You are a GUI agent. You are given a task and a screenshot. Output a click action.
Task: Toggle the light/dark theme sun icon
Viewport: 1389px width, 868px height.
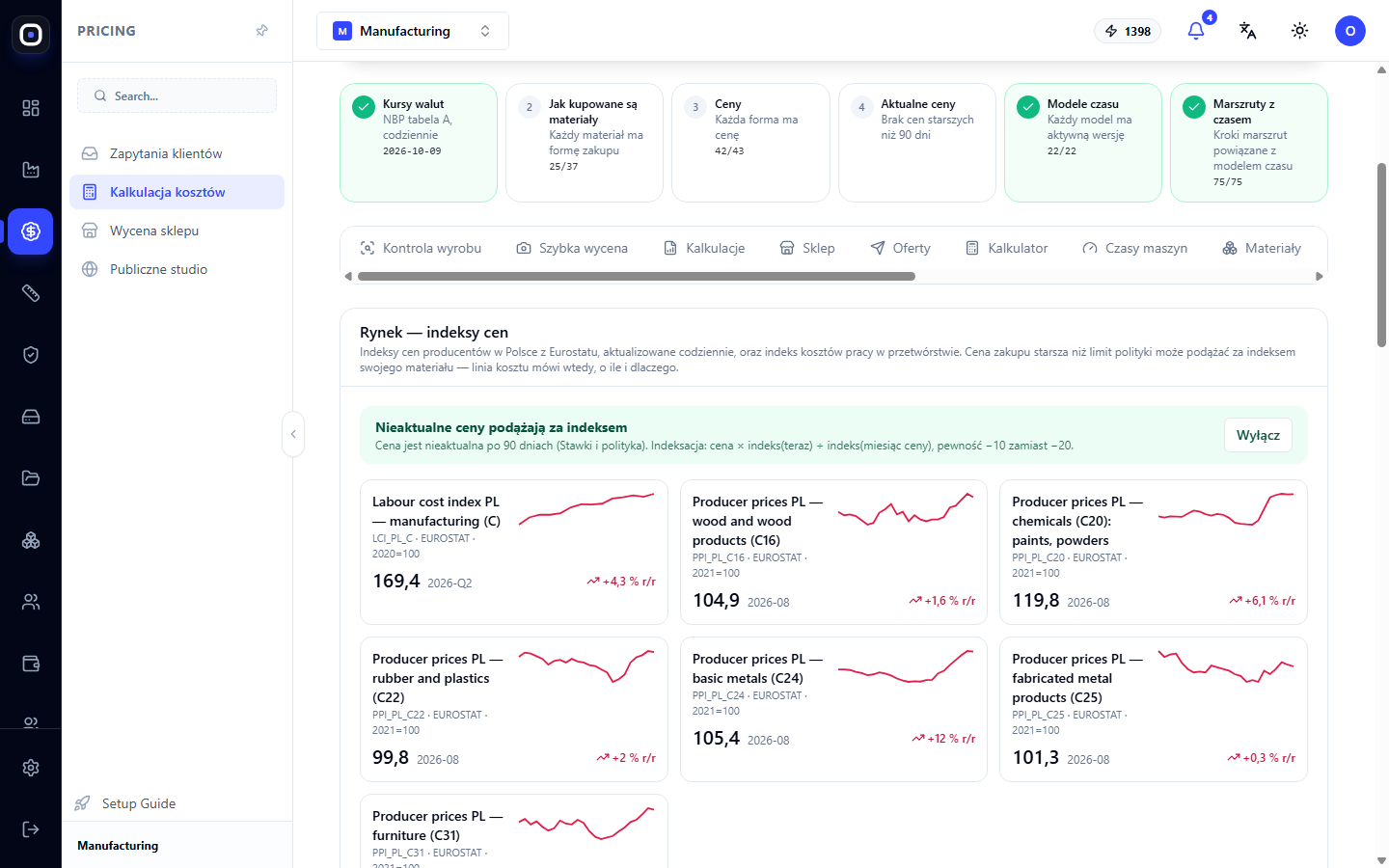pos(1300,31)
